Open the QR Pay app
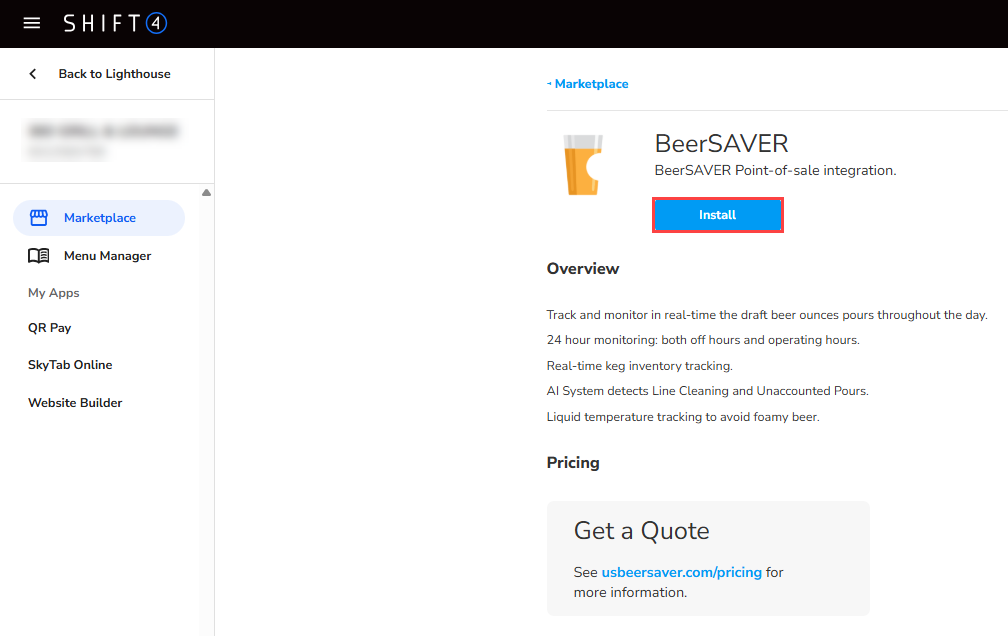Image resolution: width=1008 pixels, height=636 pixels. (50, 328)
